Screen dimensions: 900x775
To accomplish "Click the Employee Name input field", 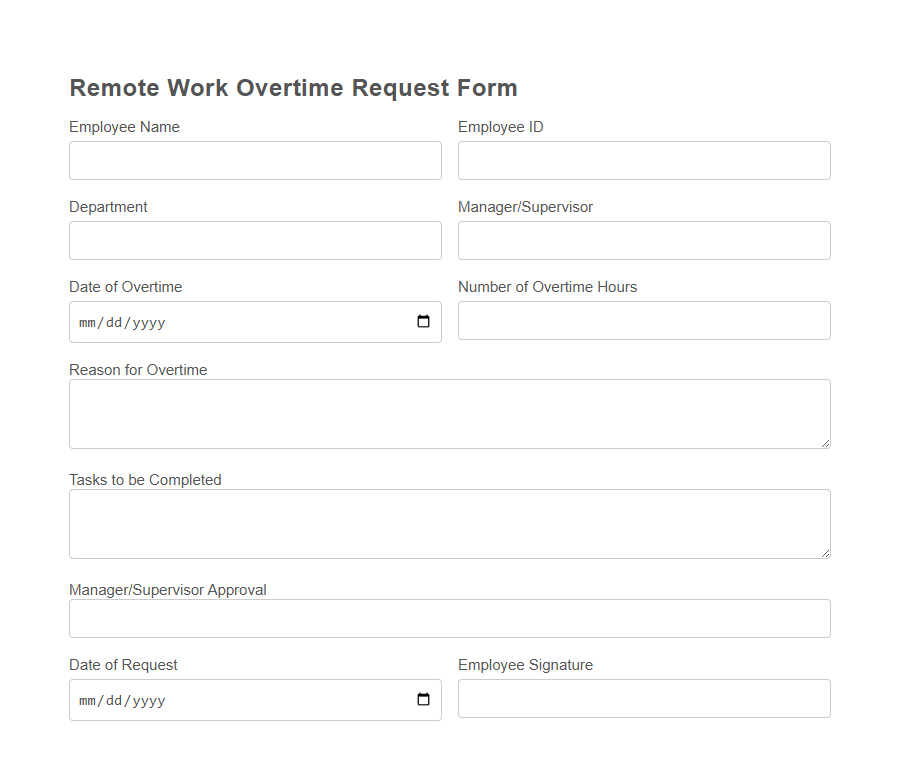I will tap(255, 160).
